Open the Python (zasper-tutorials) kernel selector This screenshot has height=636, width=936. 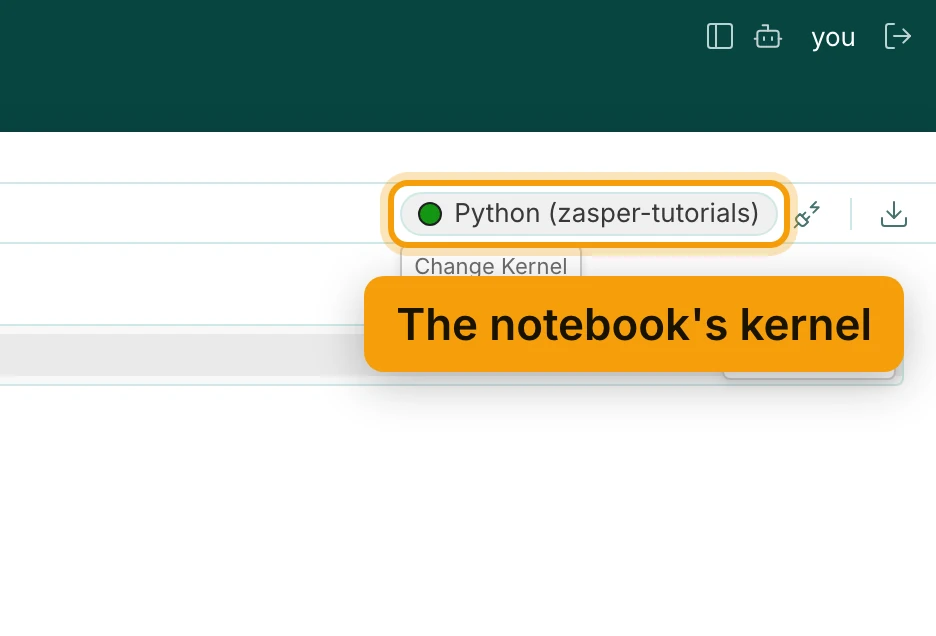589,214
